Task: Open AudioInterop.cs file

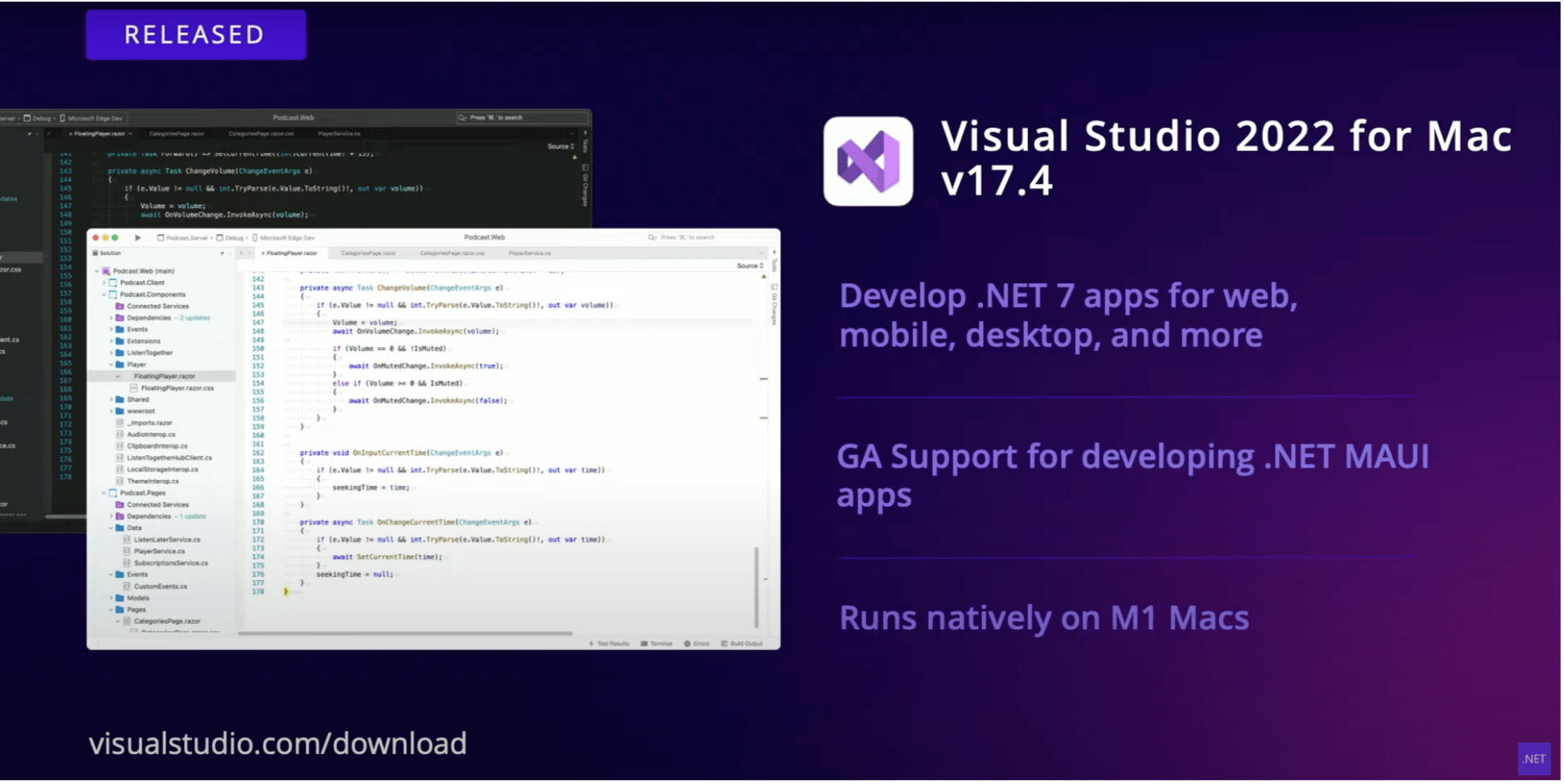Action: pos(146,435)
